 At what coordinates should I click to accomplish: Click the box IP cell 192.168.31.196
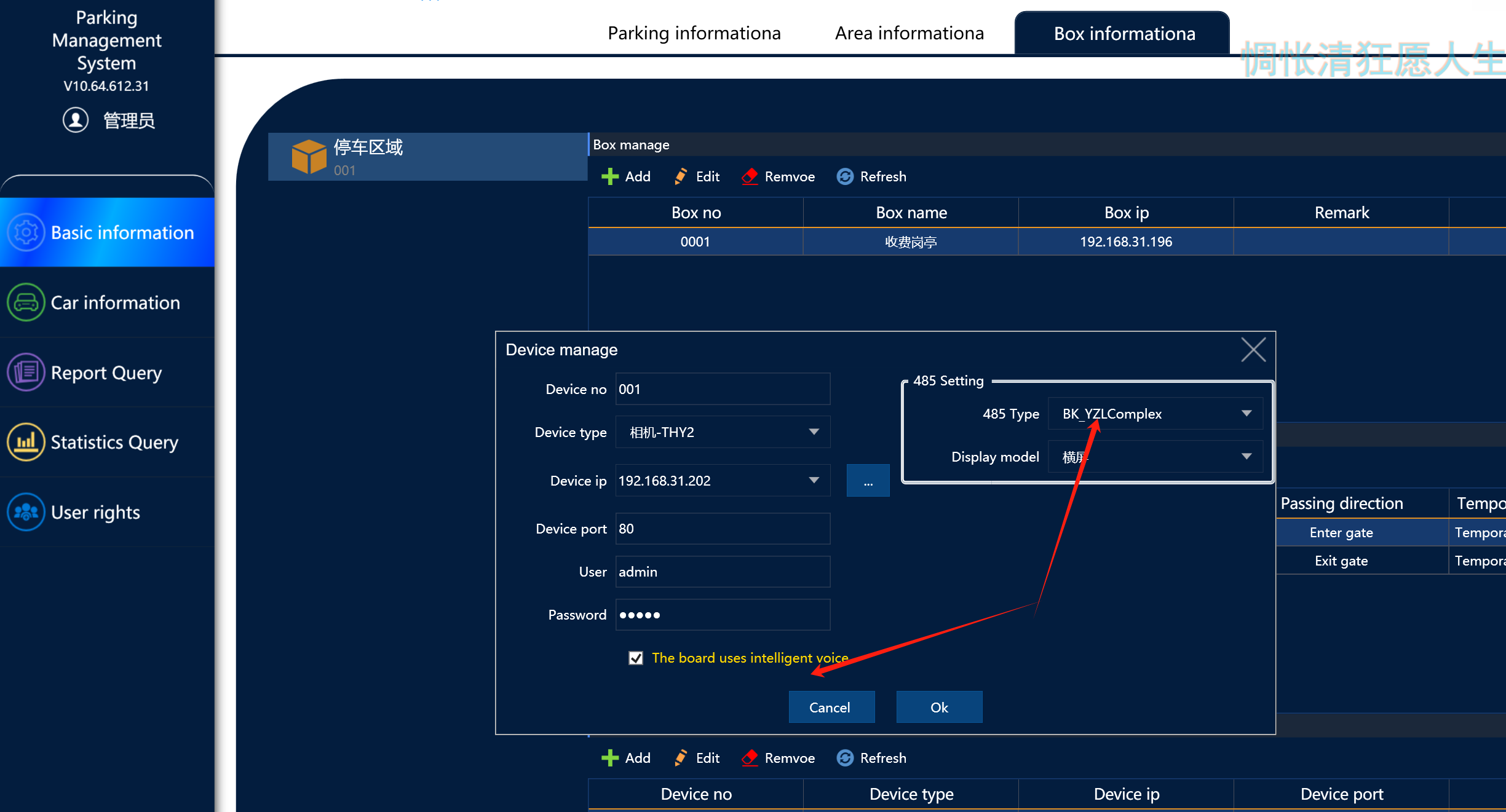pyautogui.click(x=1126, y=242)
